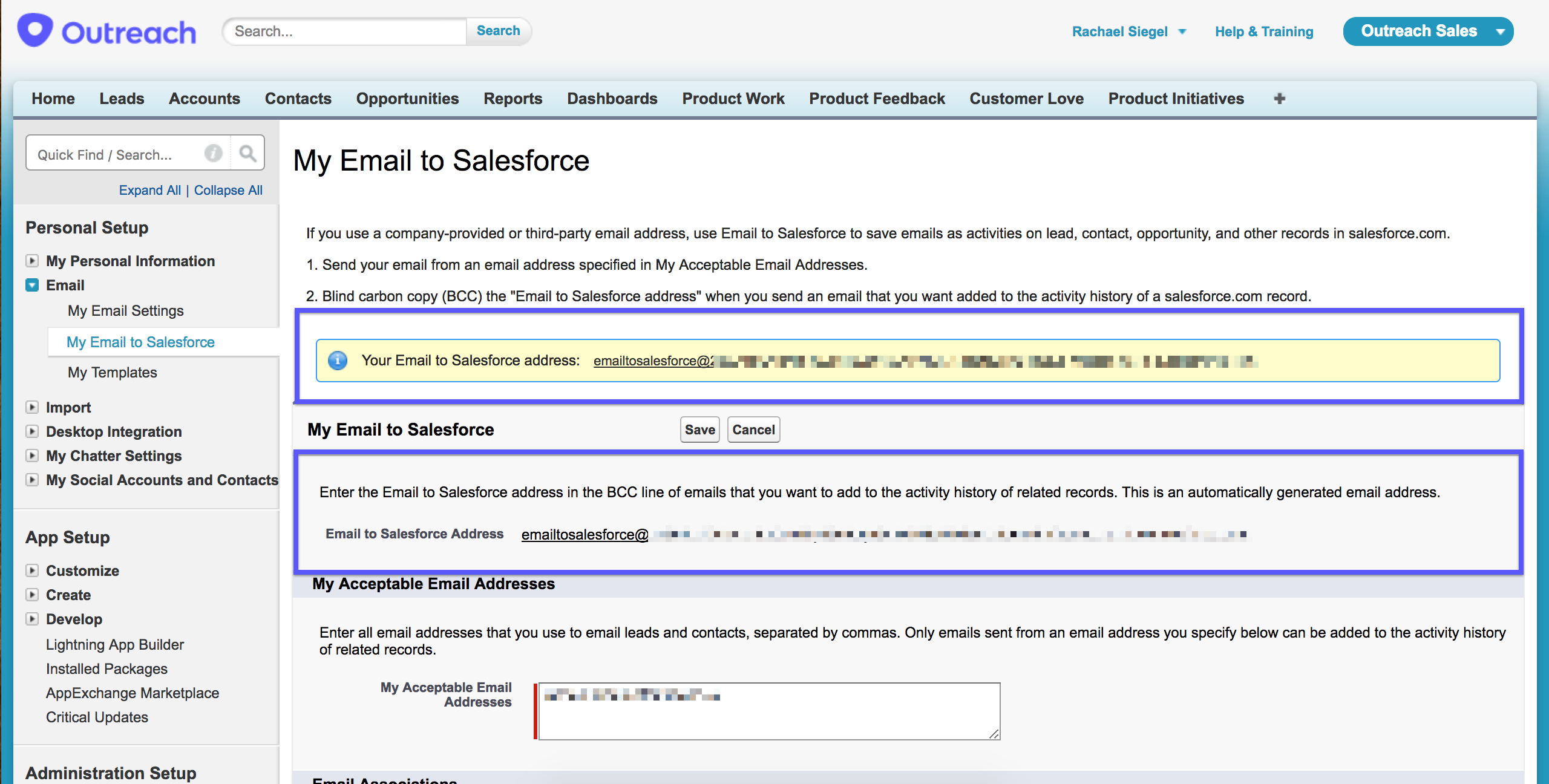The height and width of the screenshot is (784, 1549).
Task: Click the My Acceptable Email Addresses section header
Action: [x=433, y=584]
